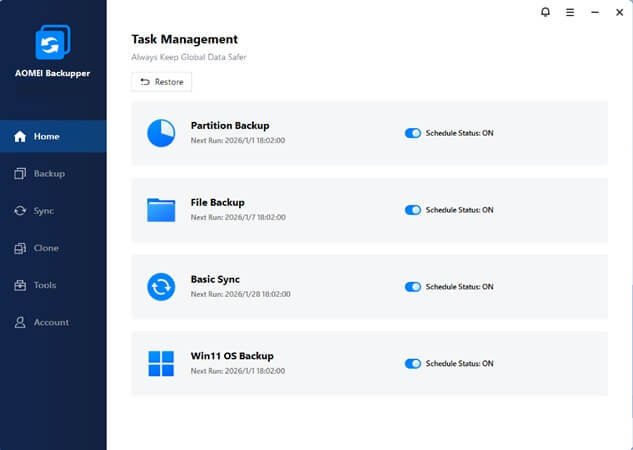Select the Win11 OS Backup task title

232,356
